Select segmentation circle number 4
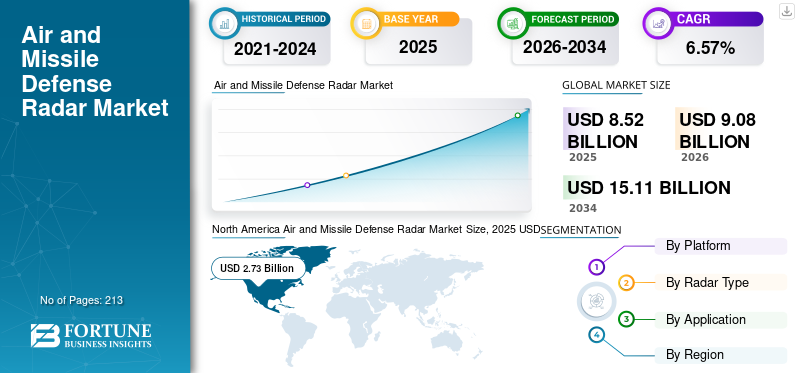Viewport: 800px width, 373px height. (x=596, y=335)
